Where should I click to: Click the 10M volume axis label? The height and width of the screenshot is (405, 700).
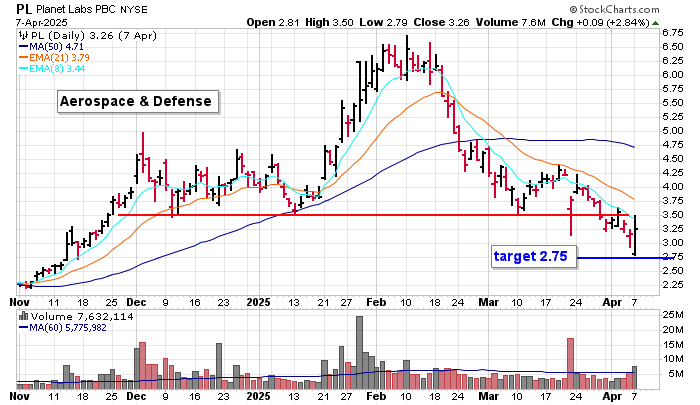[x=673, y=359]
